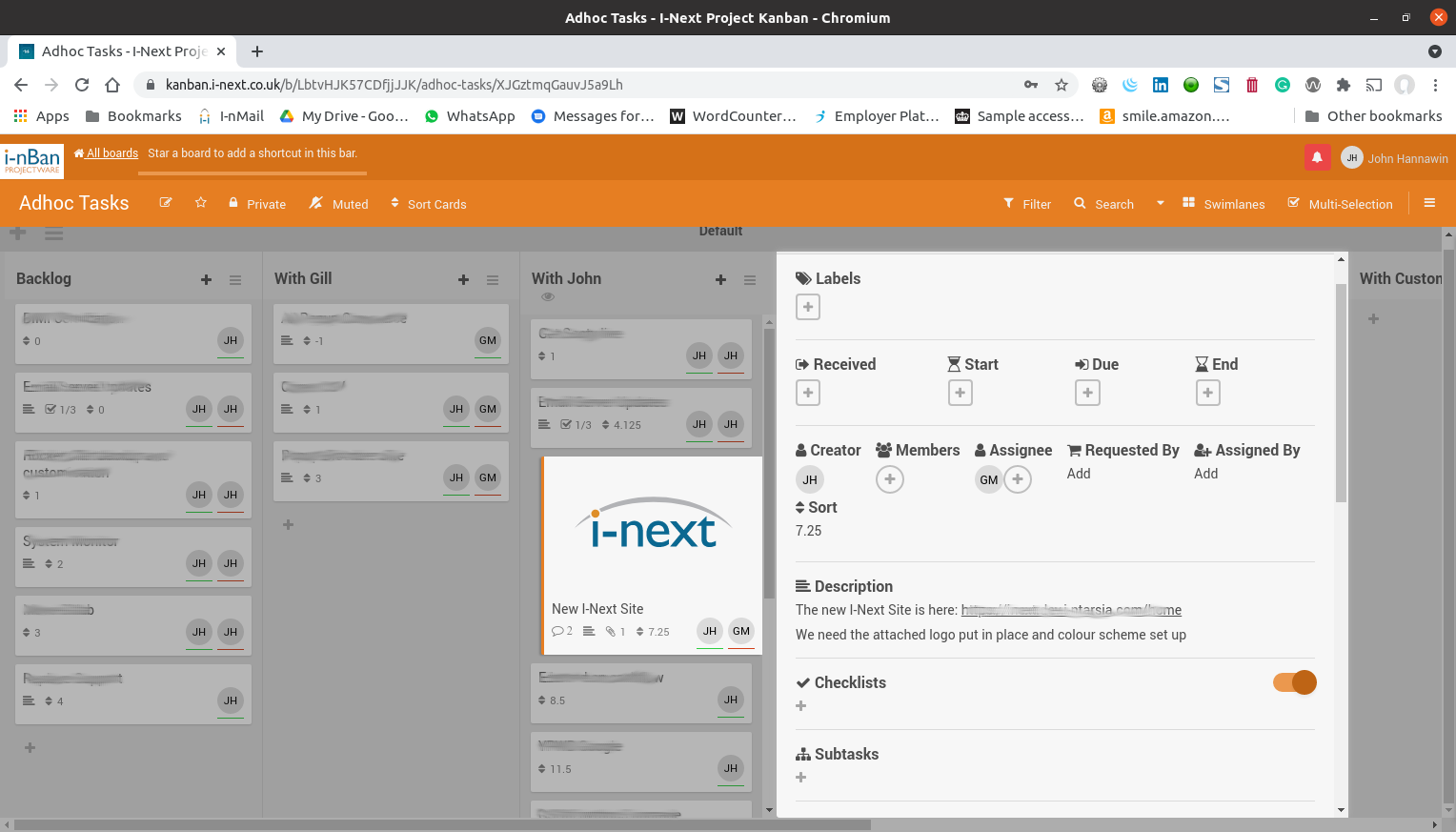The width and height of the screenshot is (1456, 832).
Task: Reload the current page
Action: click(82, 85)
